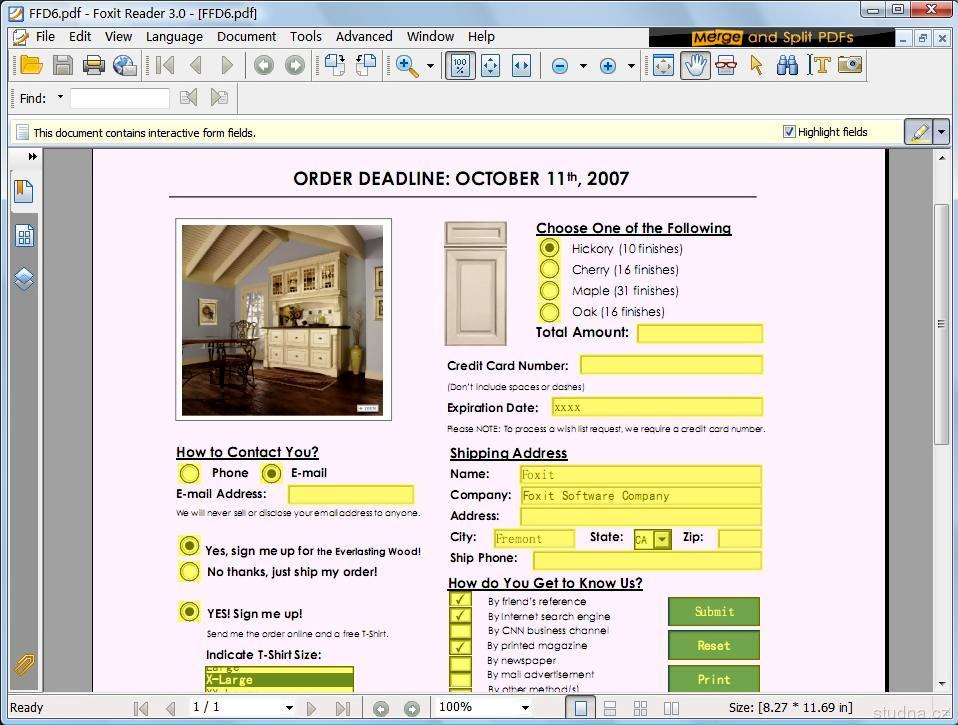Select the Hickory radio button

pyautogui.click(x=549, y=247)
